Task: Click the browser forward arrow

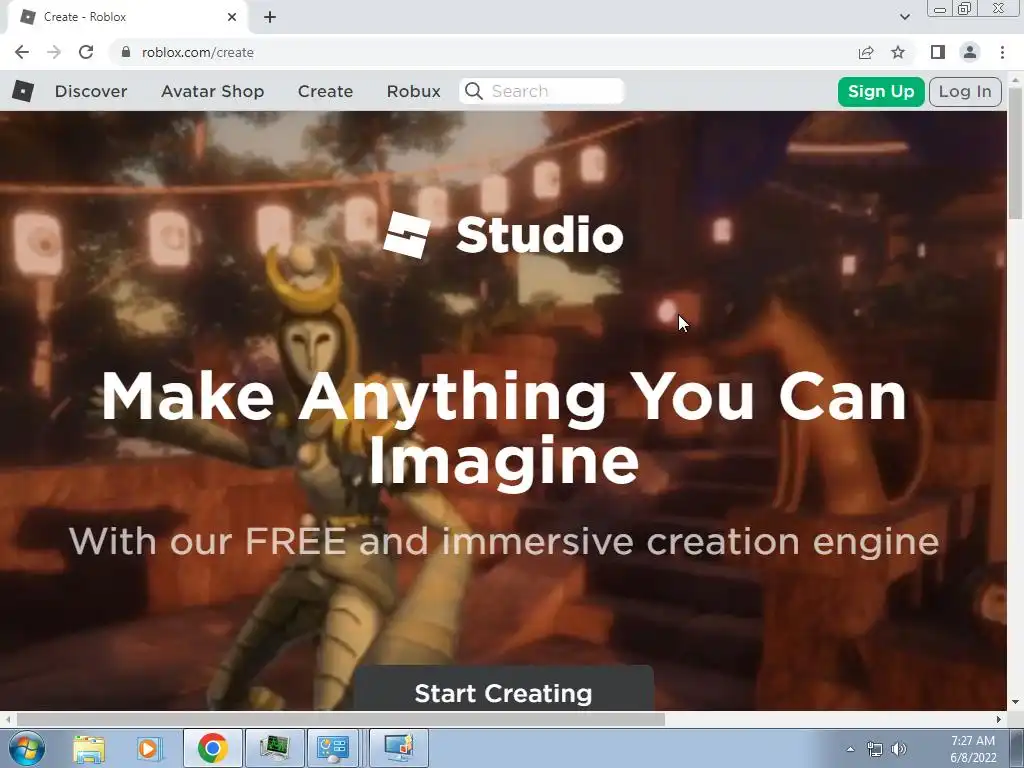Action: point(54,52)
